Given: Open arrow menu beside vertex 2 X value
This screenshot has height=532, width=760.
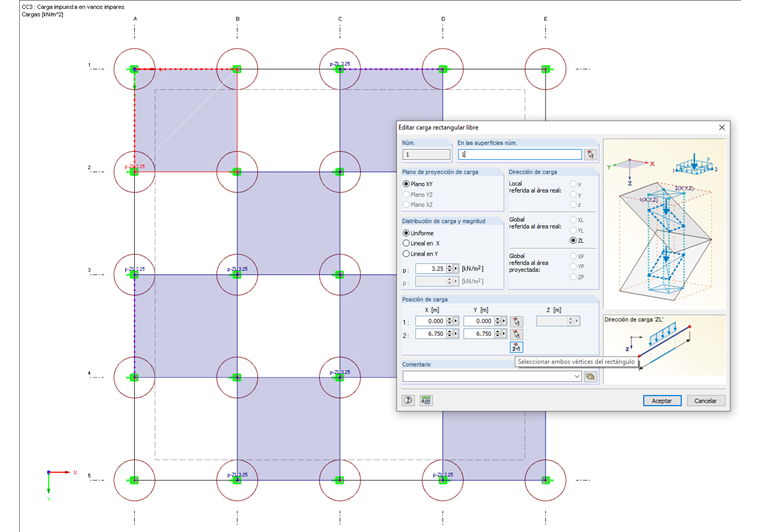Looking at the screenshot, I should (456, 334).
